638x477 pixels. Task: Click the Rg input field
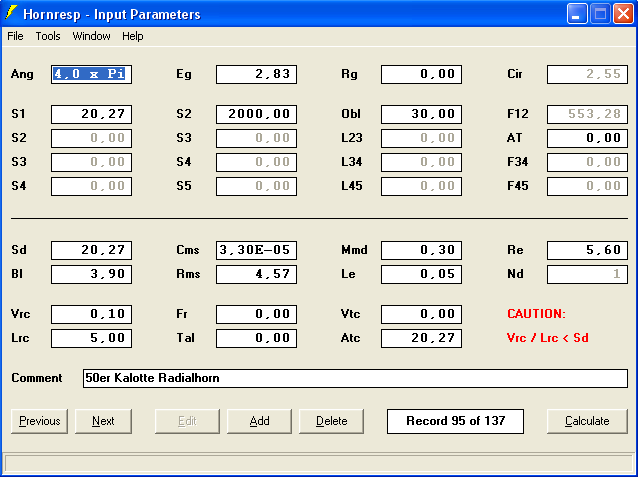click(x=422, y=74)
